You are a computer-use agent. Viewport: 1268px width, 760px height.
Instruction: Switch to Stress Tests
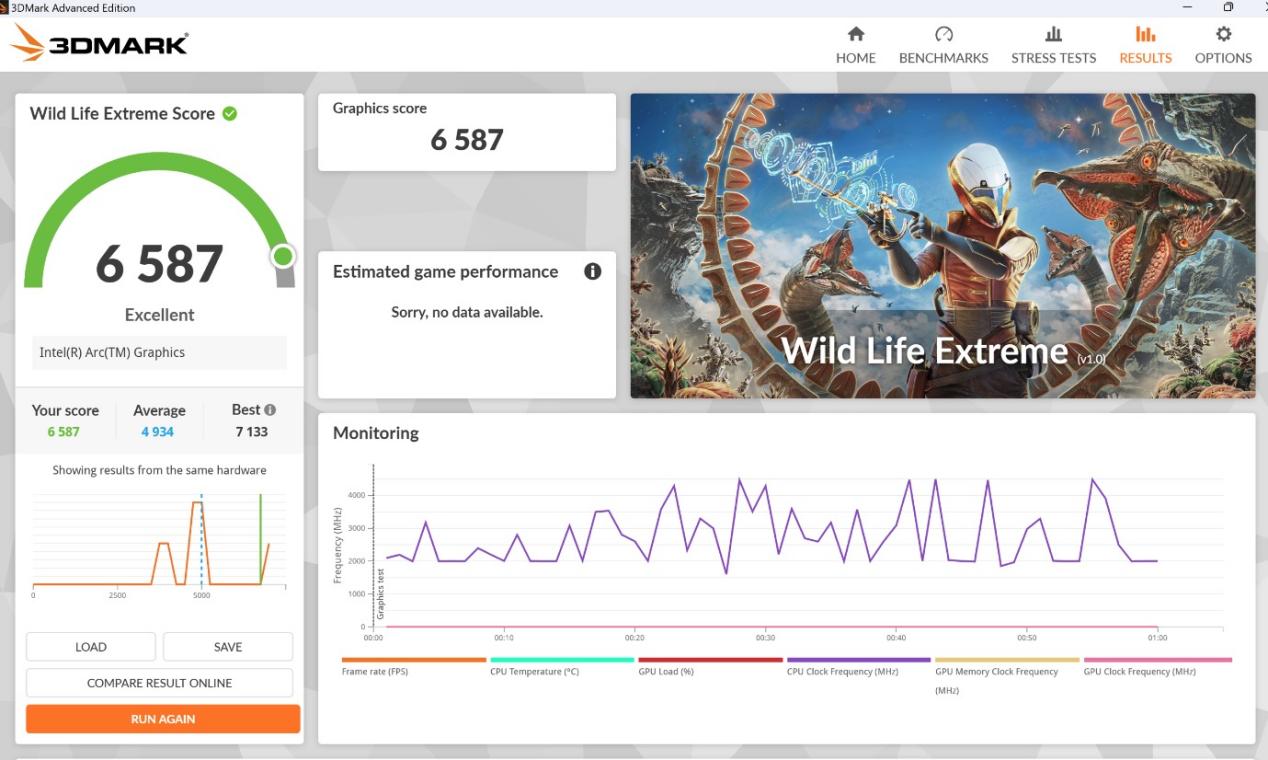click(x=1053, y=45)
